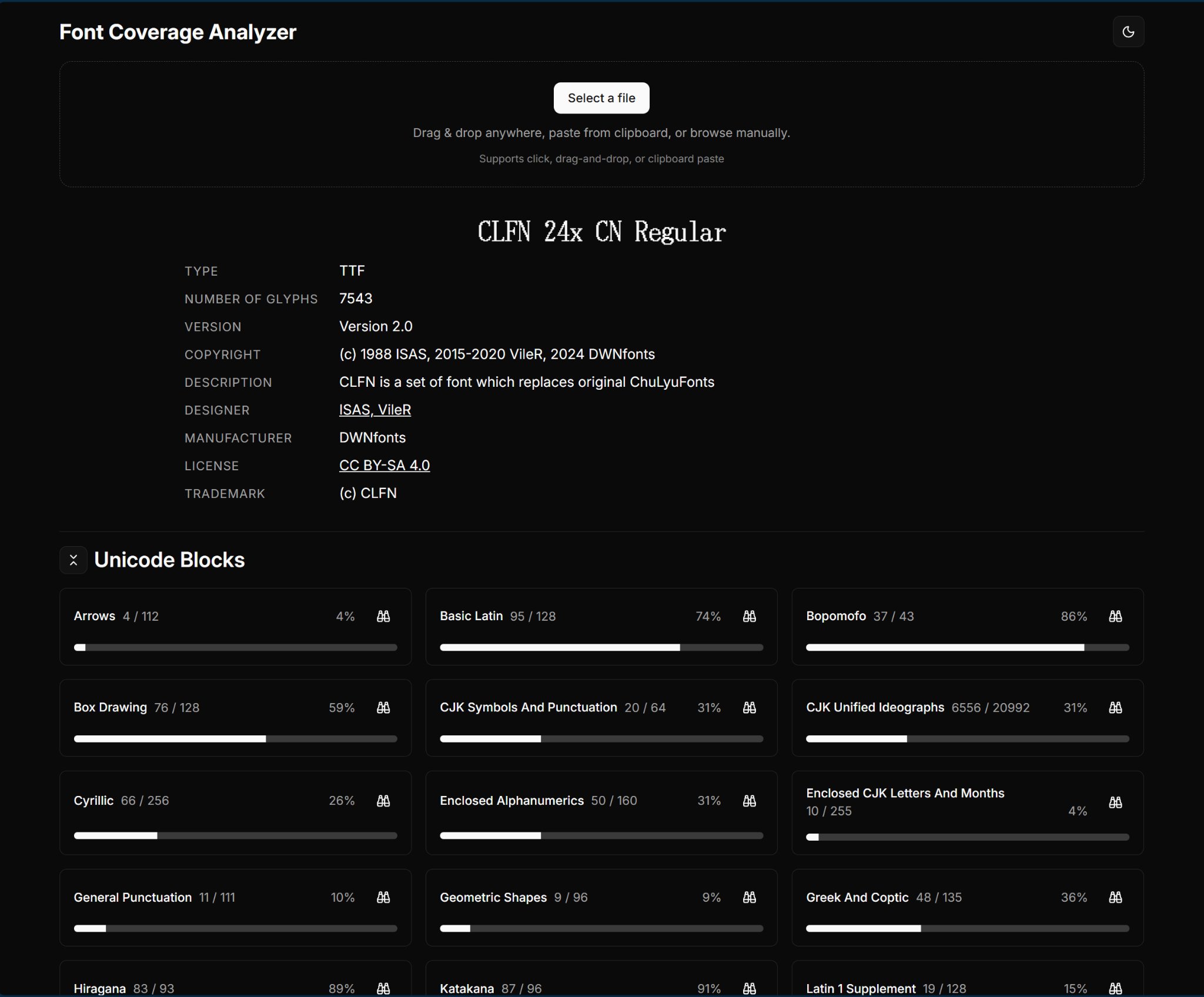Inspect Geometric Shapes via binoculars icon

(x=749, y=897)
